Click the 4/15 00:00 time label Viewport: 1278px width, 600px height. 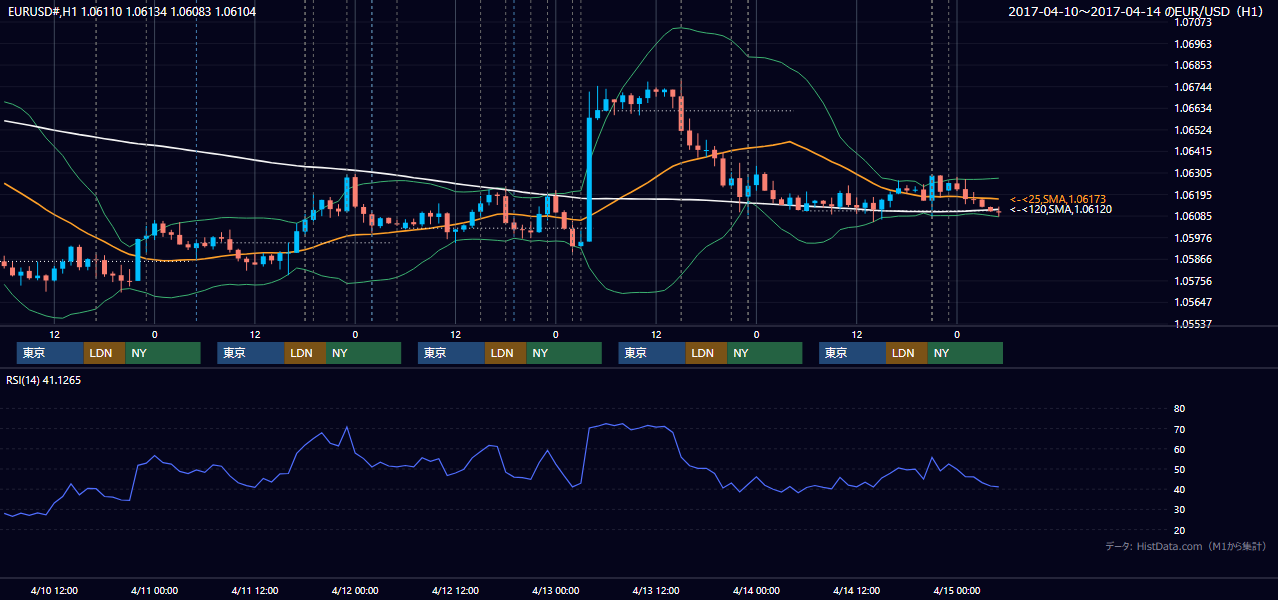click(x=956, y=591)
